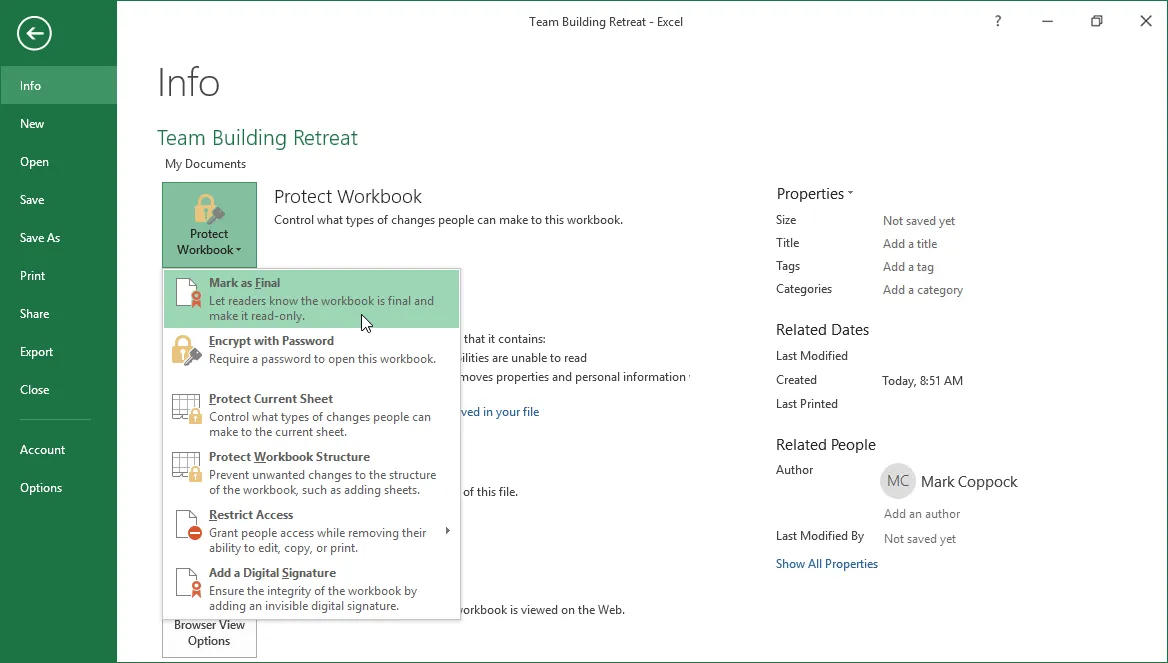Viewport: 1168px width, 663px height.
Task: Go to Export in the left menu
Action: 37,352
